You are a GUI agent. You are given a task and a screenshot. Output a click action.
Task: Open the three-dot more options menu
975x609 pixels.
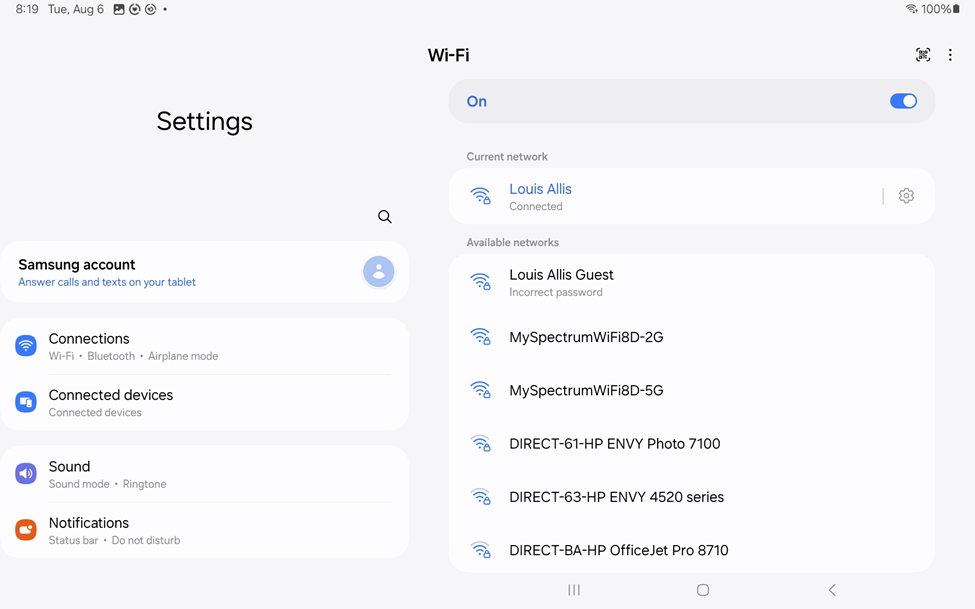[x=950, y=55]
